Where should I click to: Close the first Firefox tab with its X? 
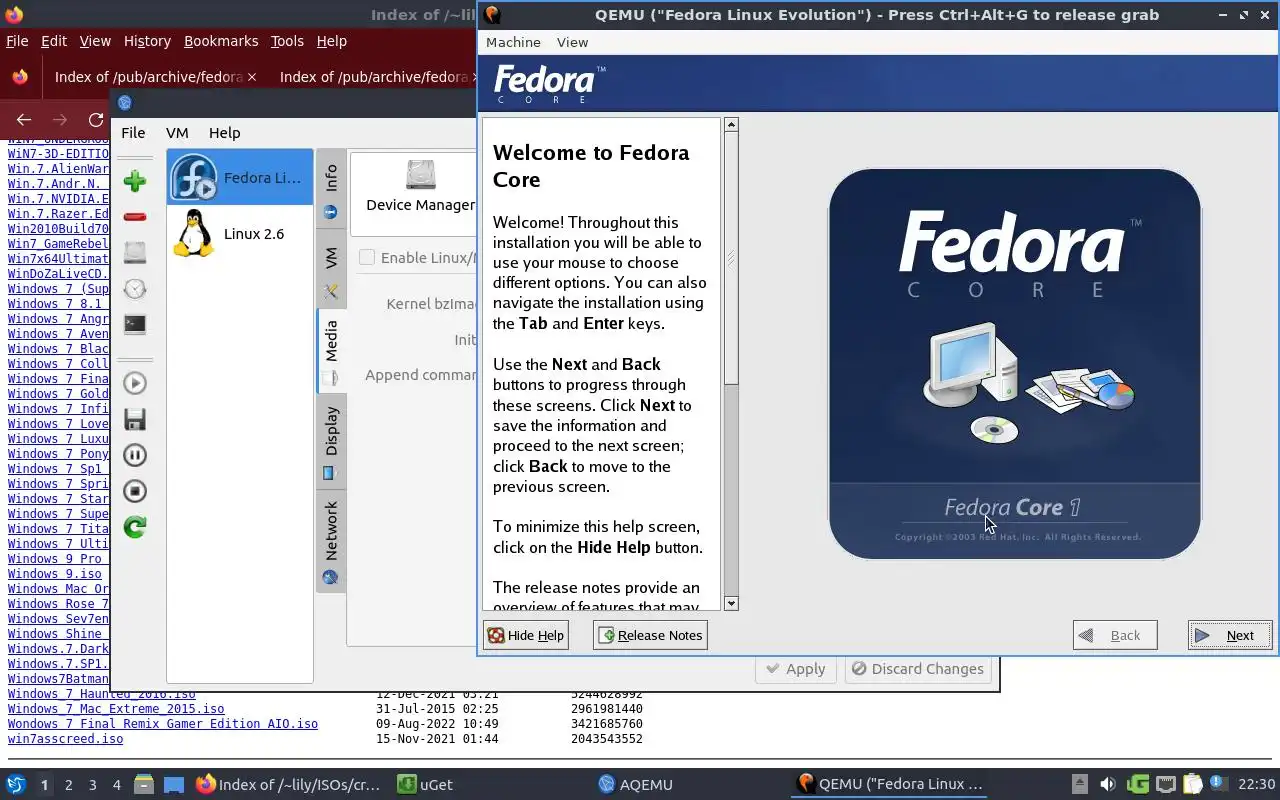pos(252,77)
